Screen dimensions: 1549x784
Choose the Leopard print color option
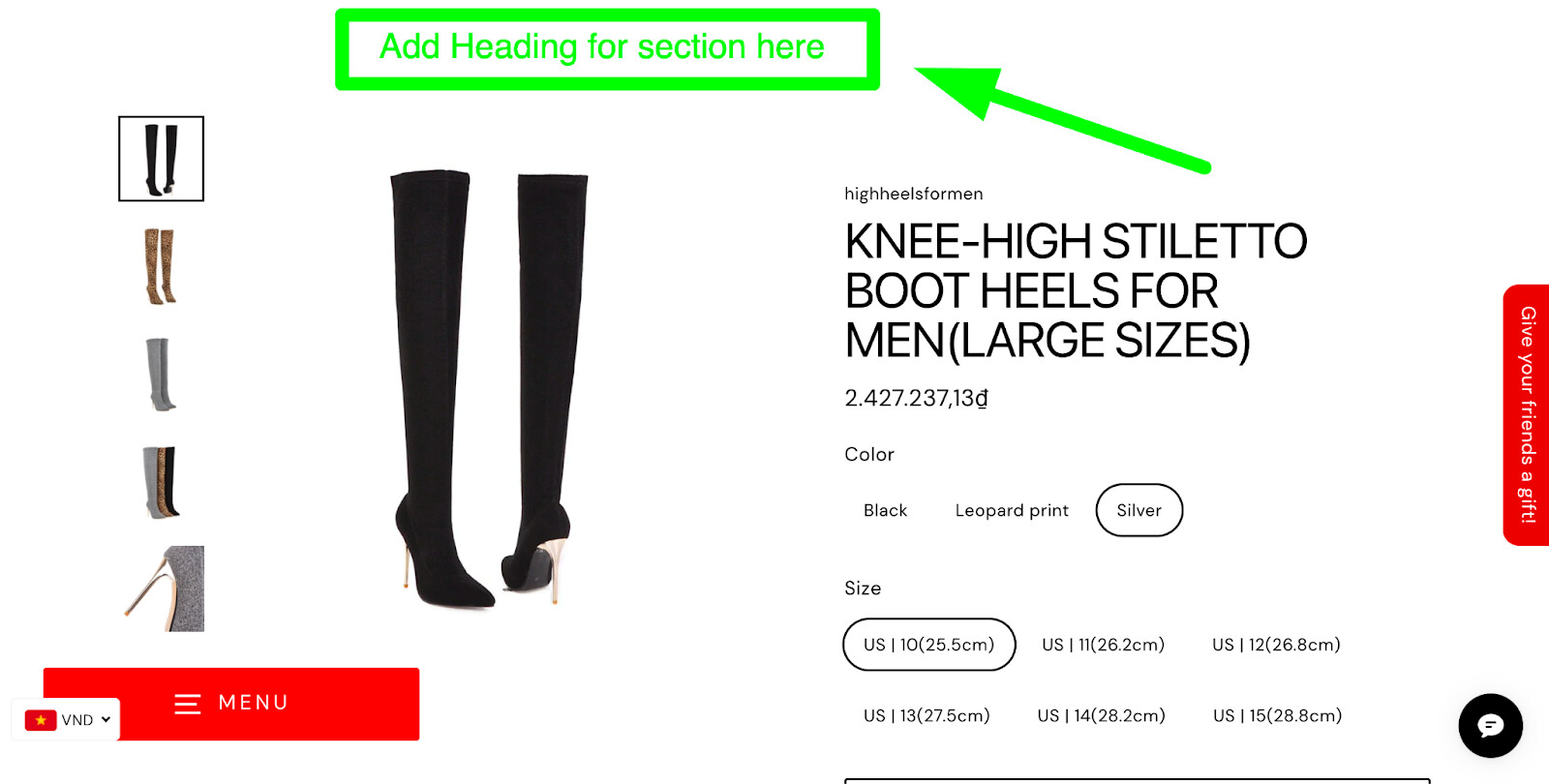(1012, 510)
